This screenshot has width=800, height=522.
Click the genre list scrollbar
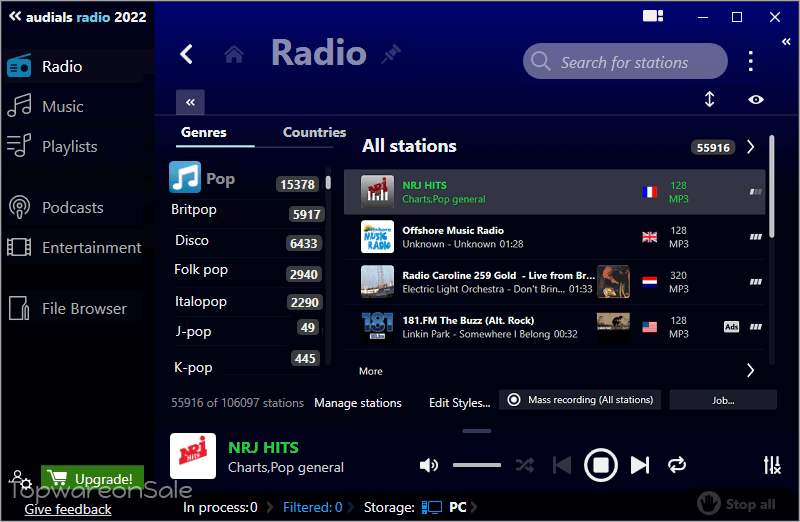328,182
